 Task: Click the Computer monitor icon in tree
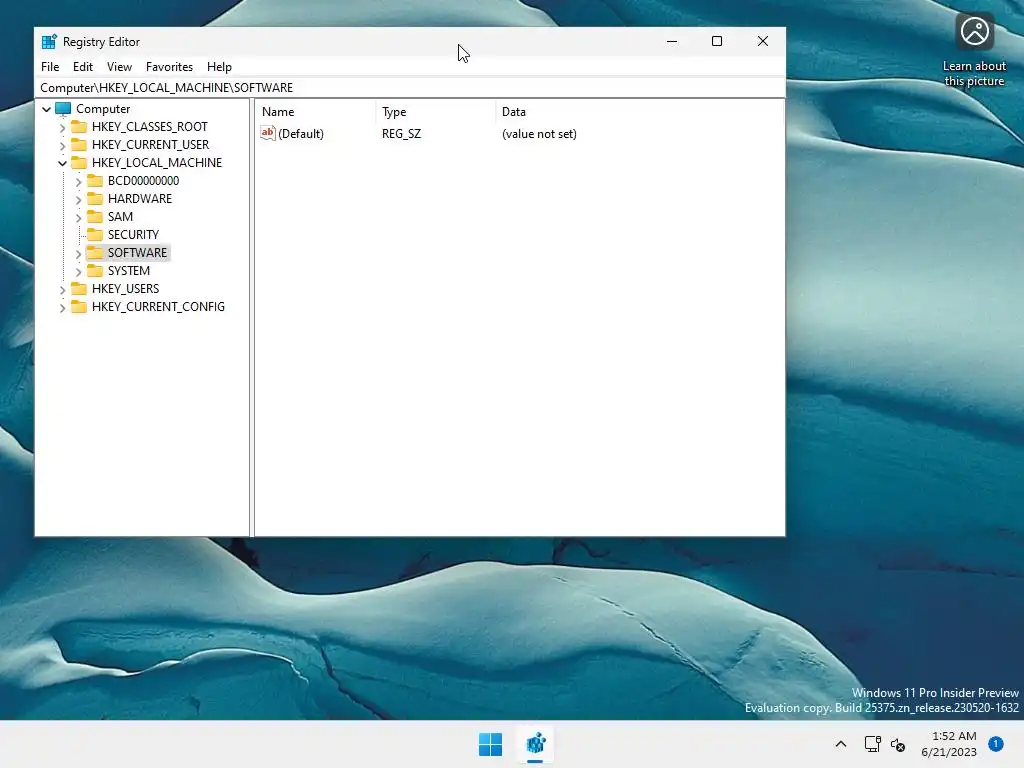point(63,109)
